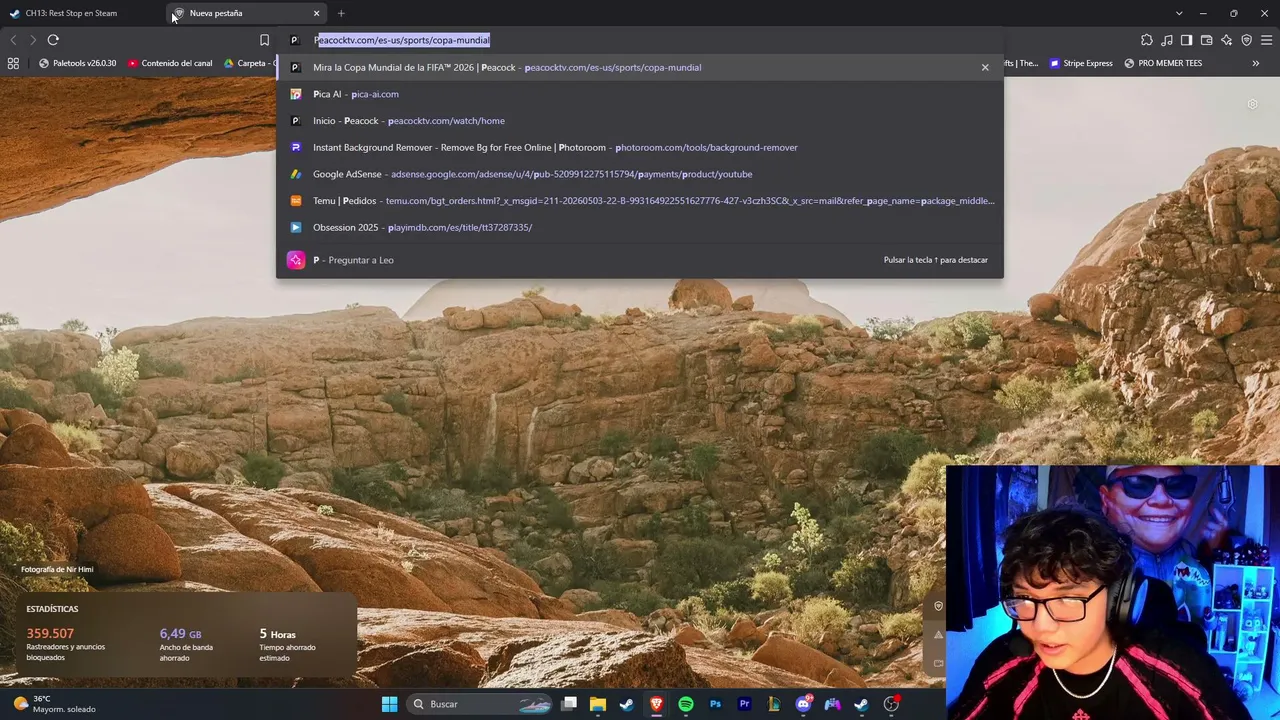Select the Copa Mundial de la FIFA suggestion
1280x720 pixels.
[x=640, y=67]
